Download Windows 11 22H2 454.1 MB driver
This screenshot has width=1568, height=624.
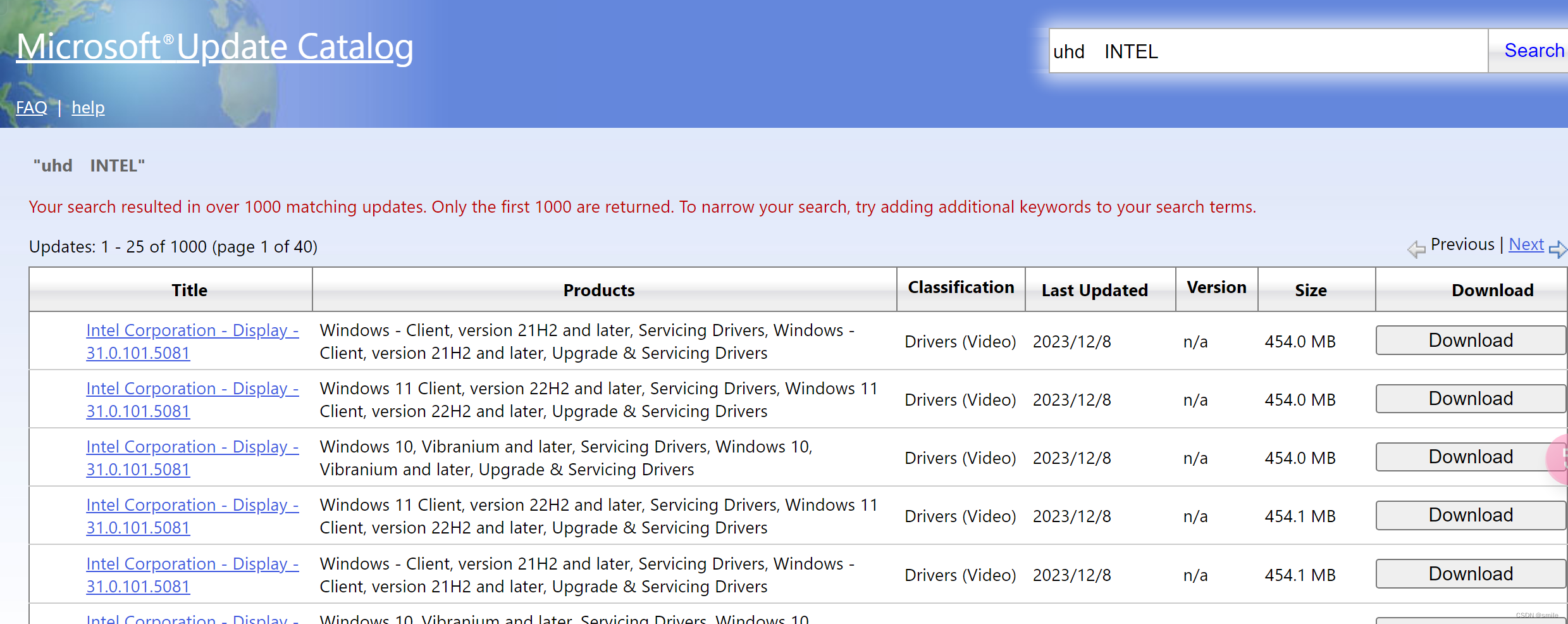tap(1471, 515)
